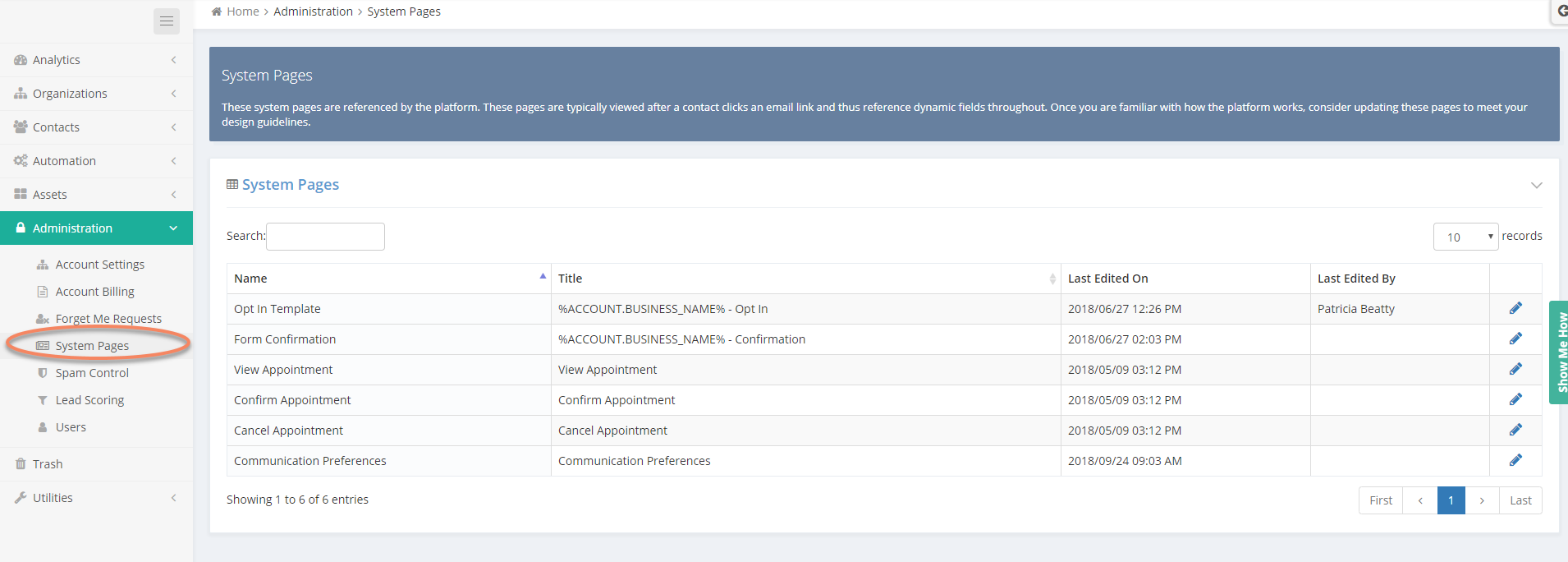Go to next page of results
The width and height of the screenshot is (1568, 562).
[x=1482, y=500]
